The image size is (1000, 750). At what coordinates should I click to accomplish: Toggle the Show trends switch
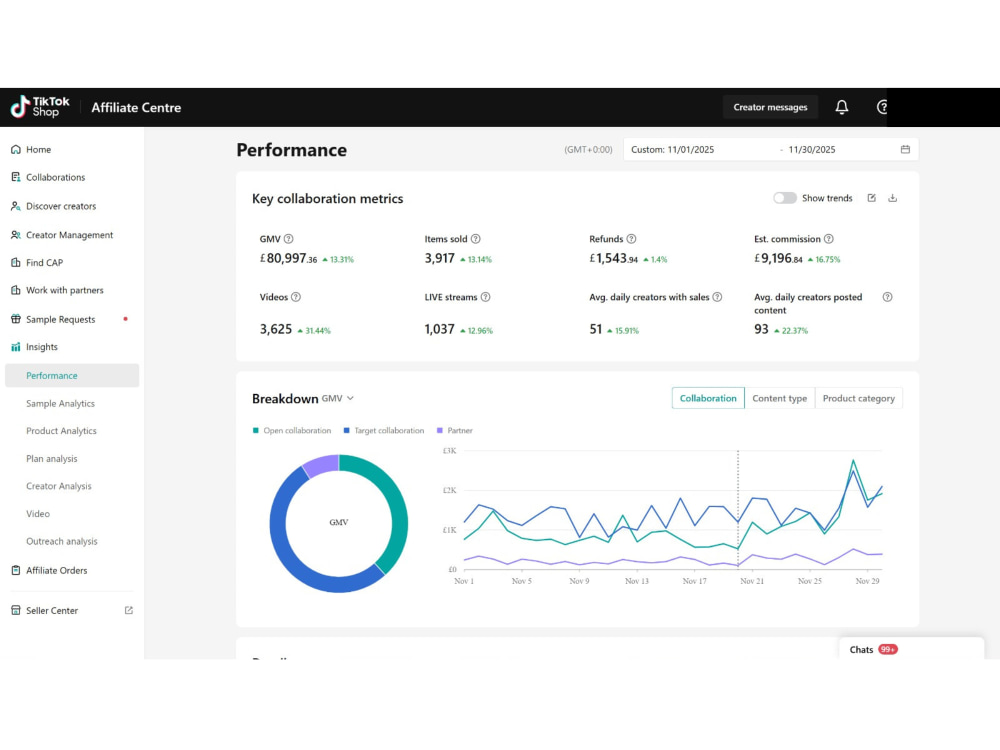point(784,198)
